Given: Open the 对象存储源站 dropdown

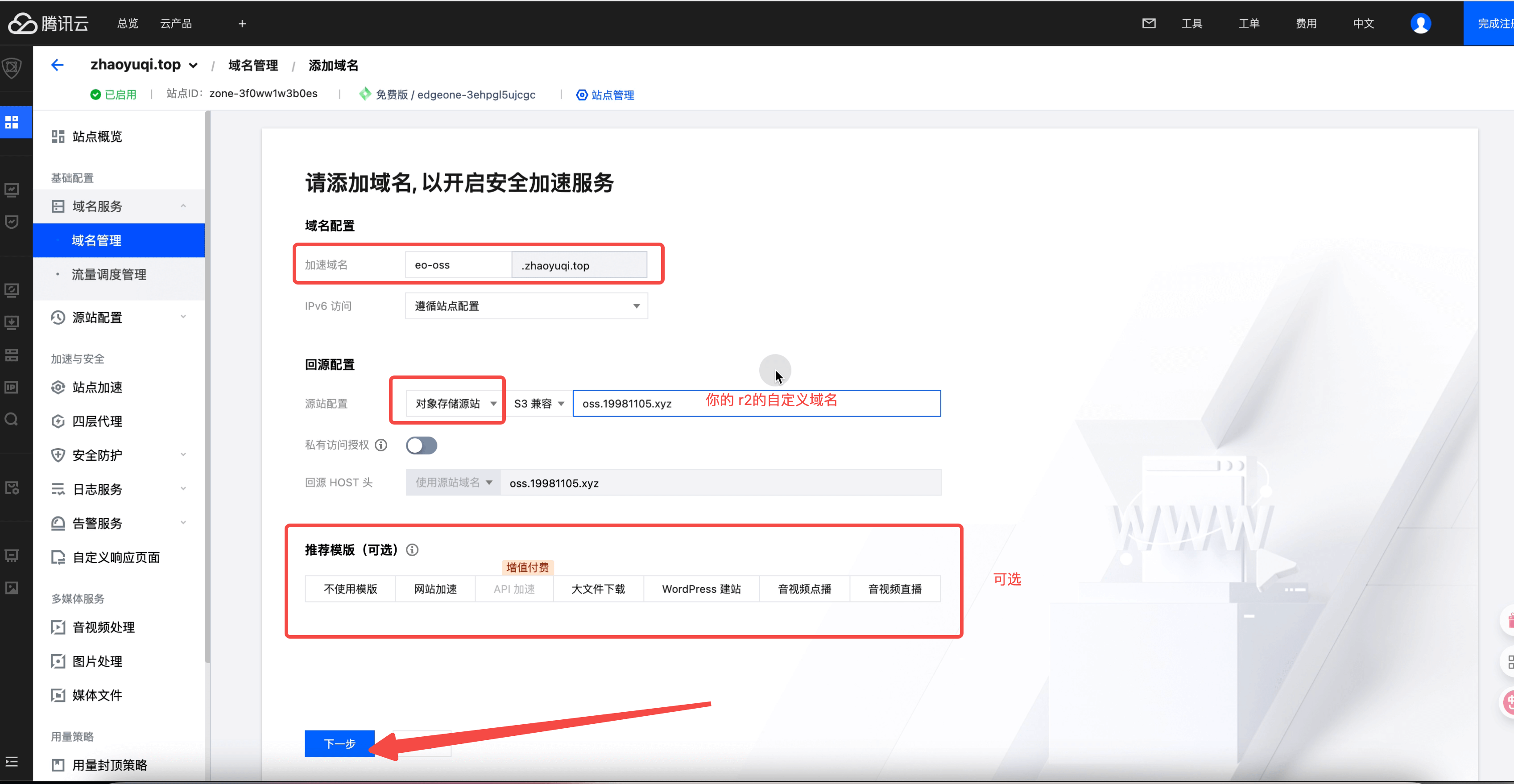Looking at the screenshot, I should point(455,403).
